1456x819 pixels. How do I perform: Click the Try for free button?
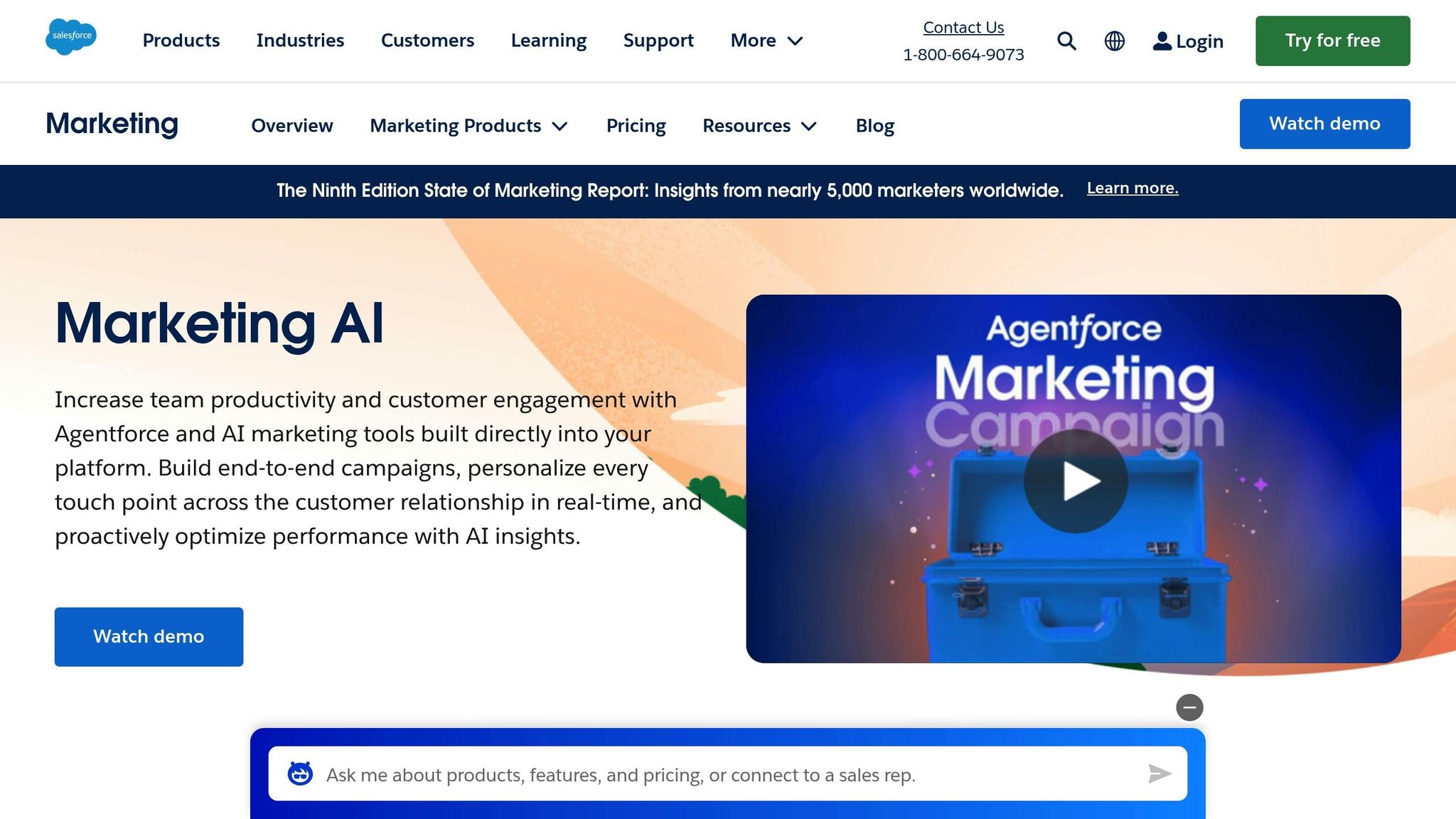click(1333, 41)
